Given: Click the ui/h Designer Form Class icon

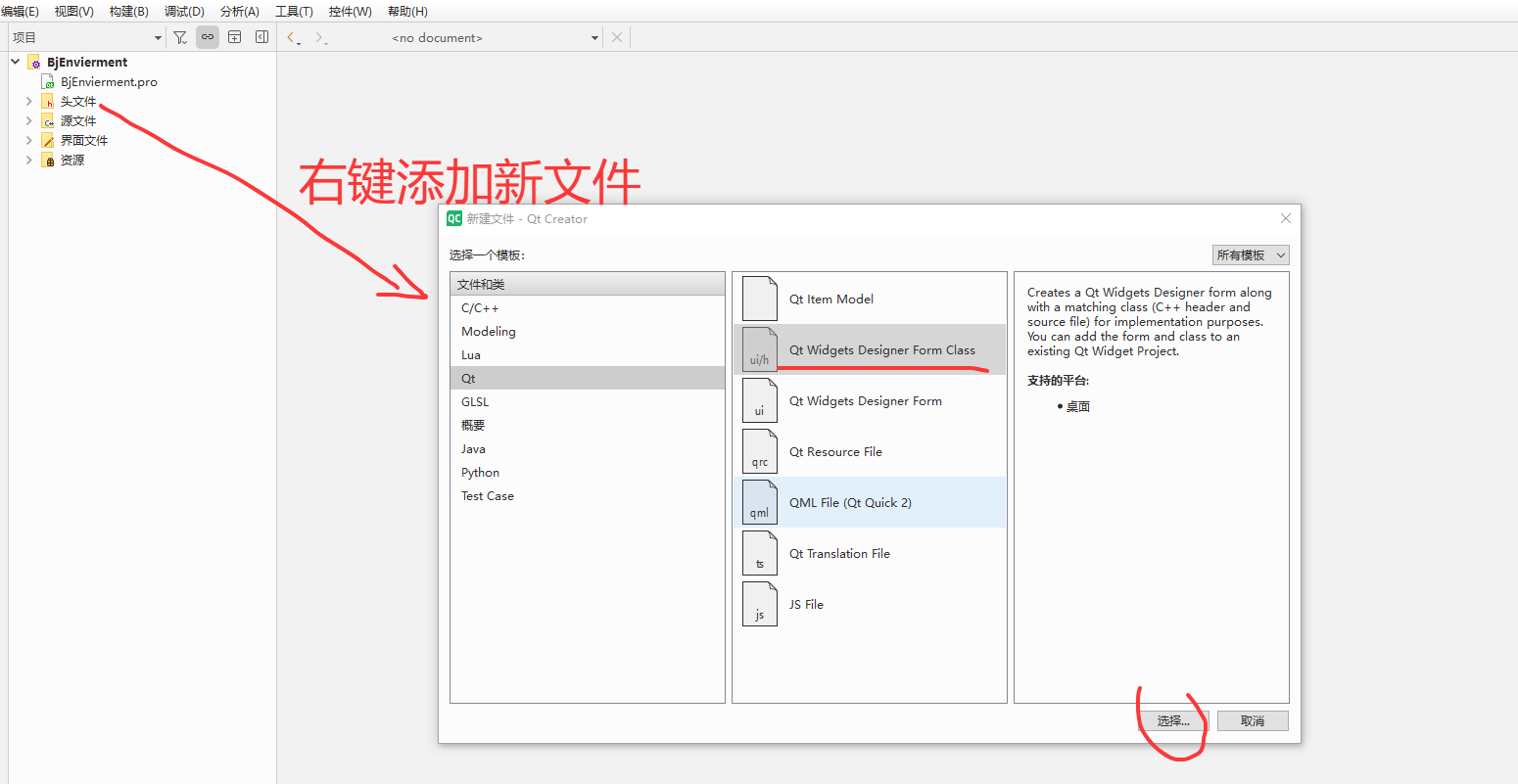Looking at the screenshot, I should coord(760,349).
